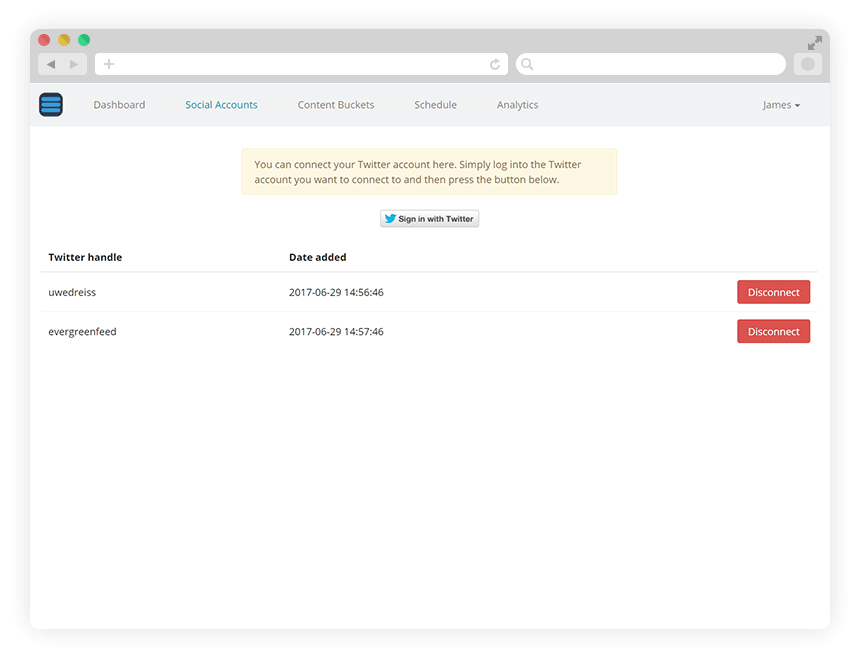
Task: Disconnect the uwedreiss account
Action: tap(774, 292)
